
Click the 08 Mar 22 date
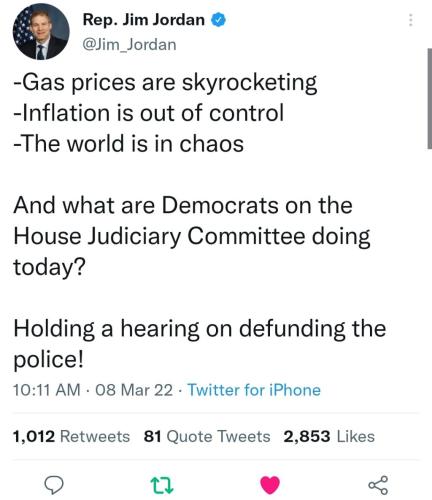point(134,390)
